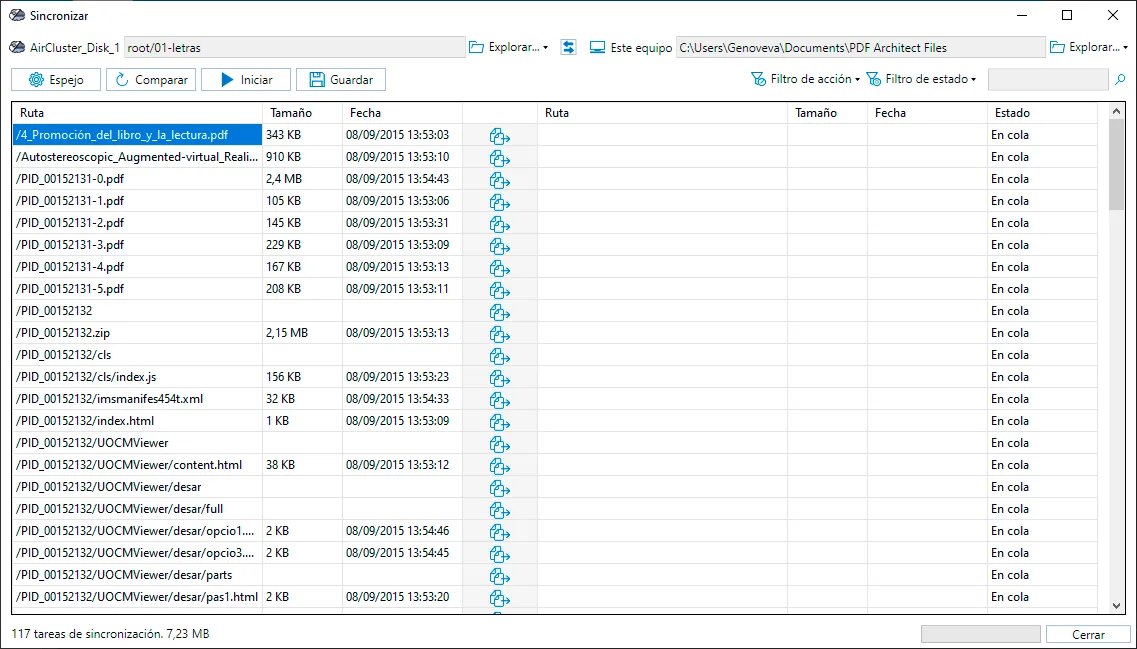Click the swap sync direction icon
1137x649 pixels.
(568, 48)
